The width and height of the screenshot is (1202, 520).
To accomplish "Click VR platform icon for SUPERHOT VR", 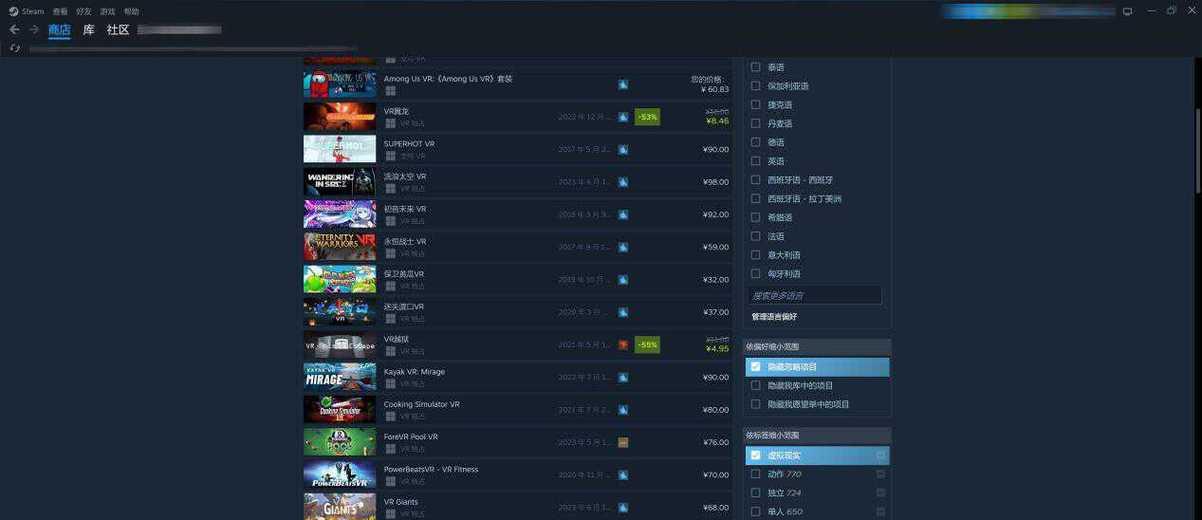I will tap(623, 150).
